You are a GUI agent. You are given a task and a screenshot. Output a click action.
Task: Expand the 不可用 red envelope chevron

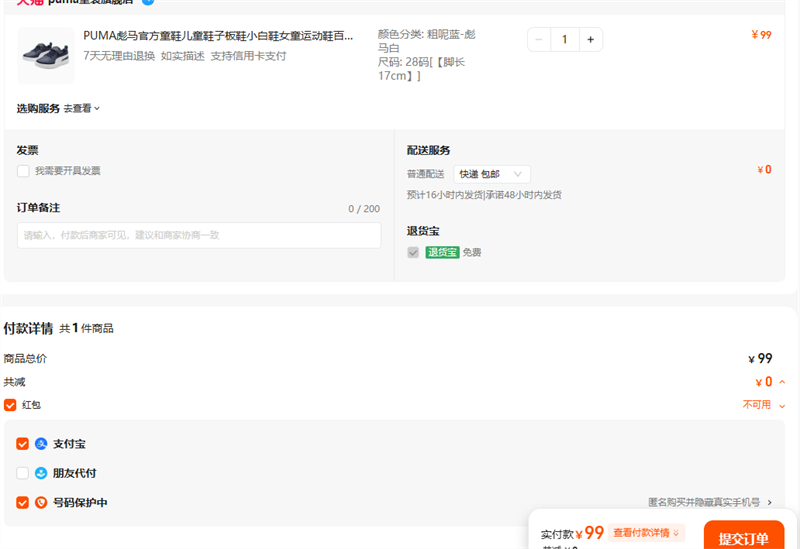point(782,406)
